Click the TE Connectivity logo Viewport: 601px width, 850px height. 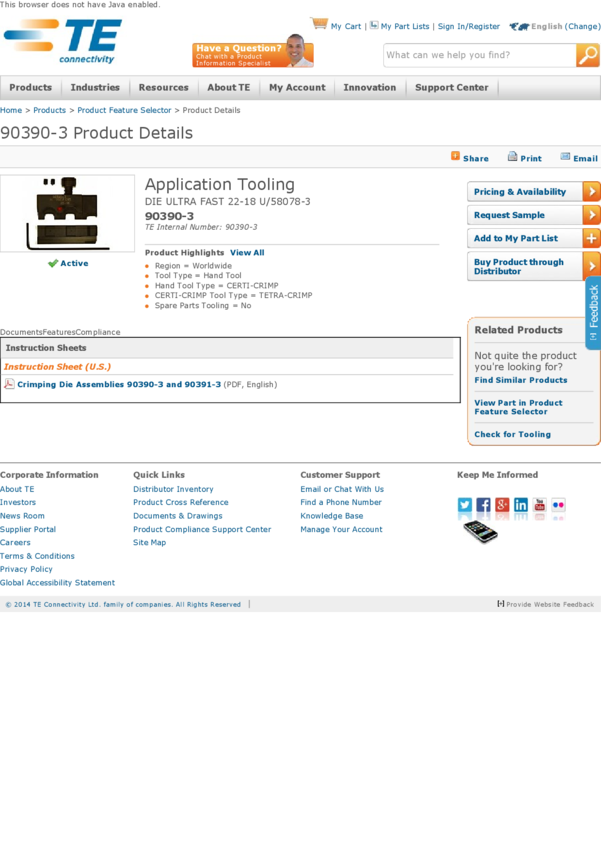pos(63,42)
